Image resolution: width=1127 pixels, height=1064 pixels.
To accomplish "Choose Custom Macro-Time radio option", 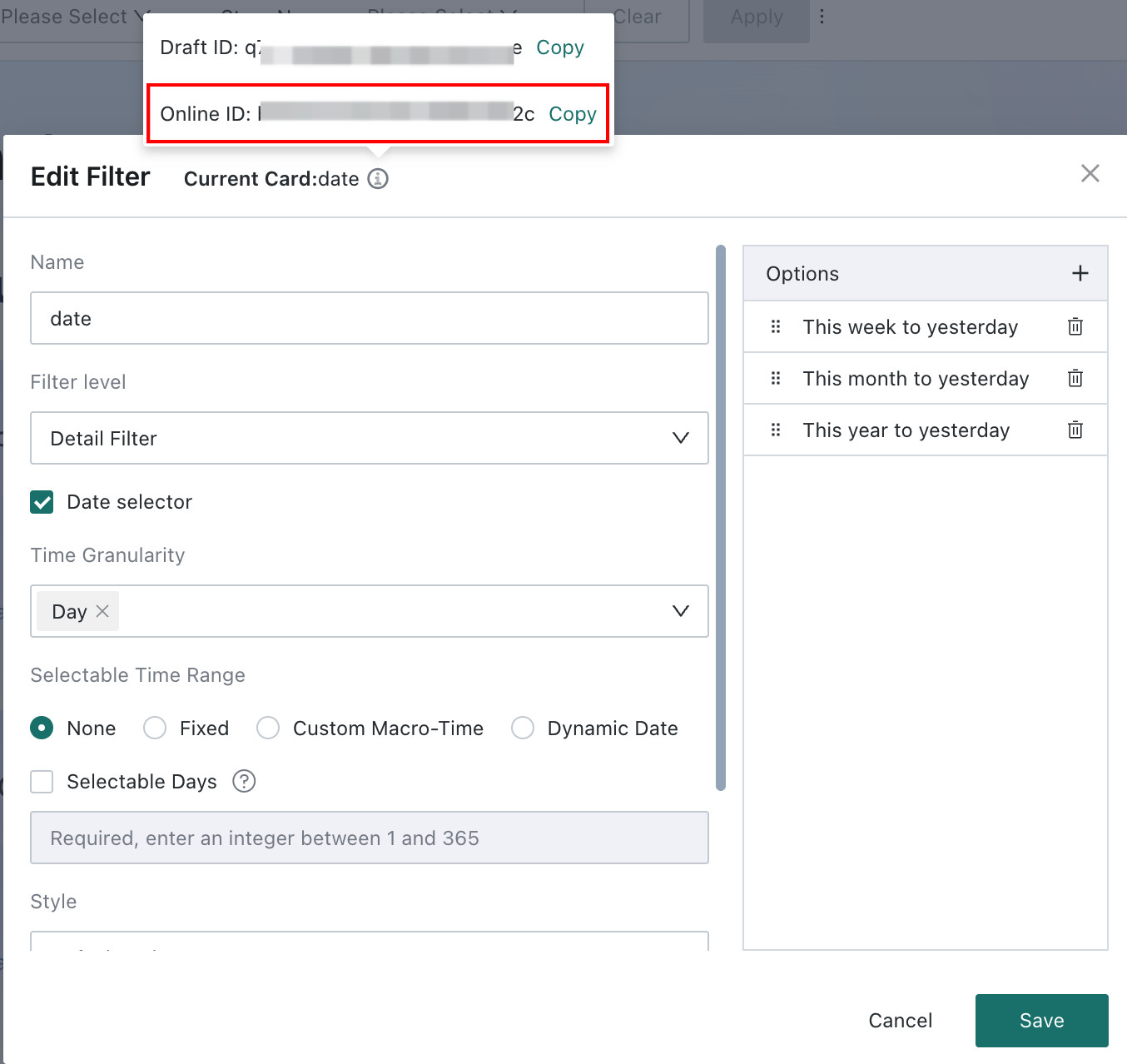I will 268,728.
